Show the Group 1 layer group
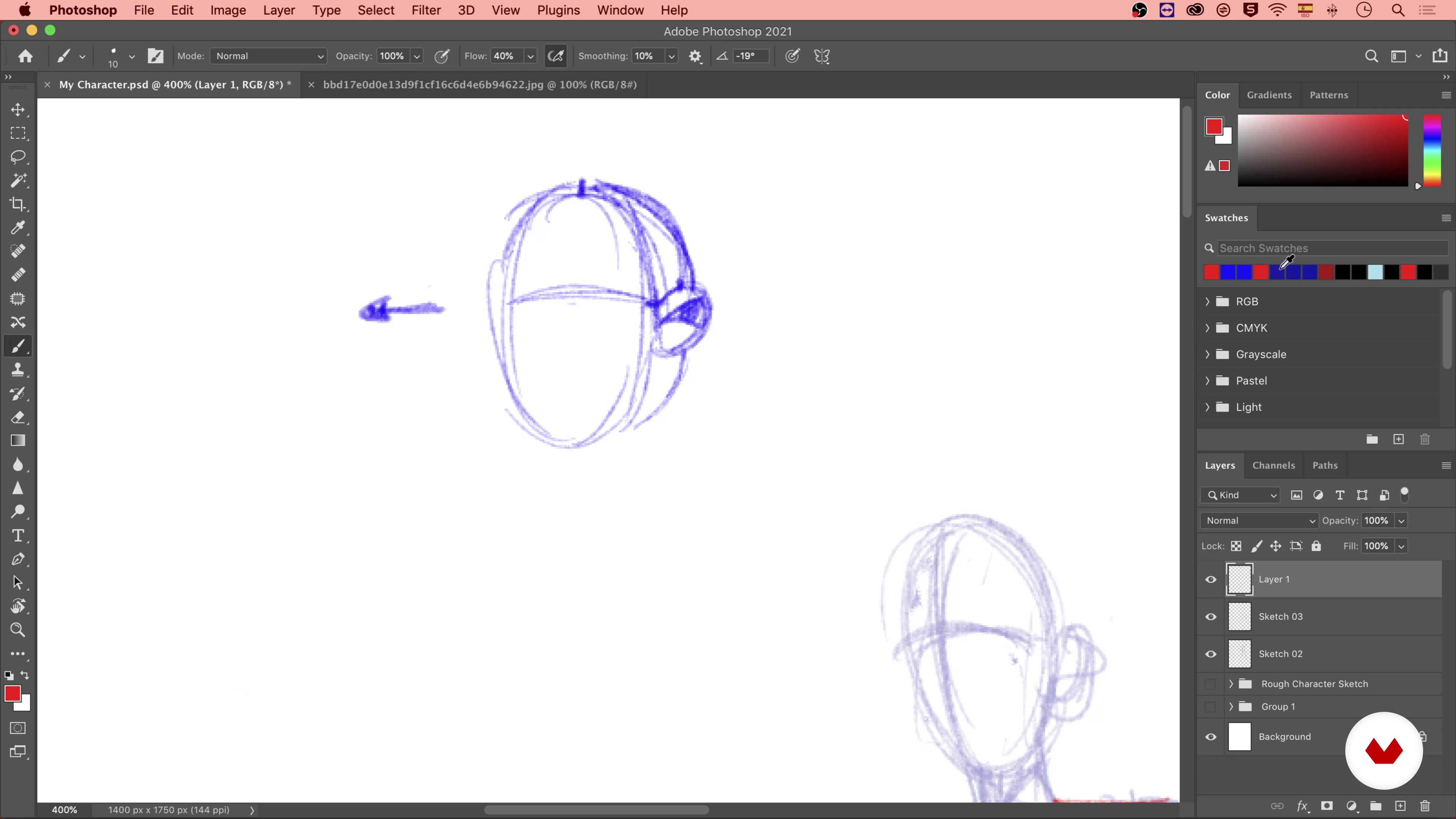The width and height of the screenshot is (1456, 819). tap(1210, 706)
